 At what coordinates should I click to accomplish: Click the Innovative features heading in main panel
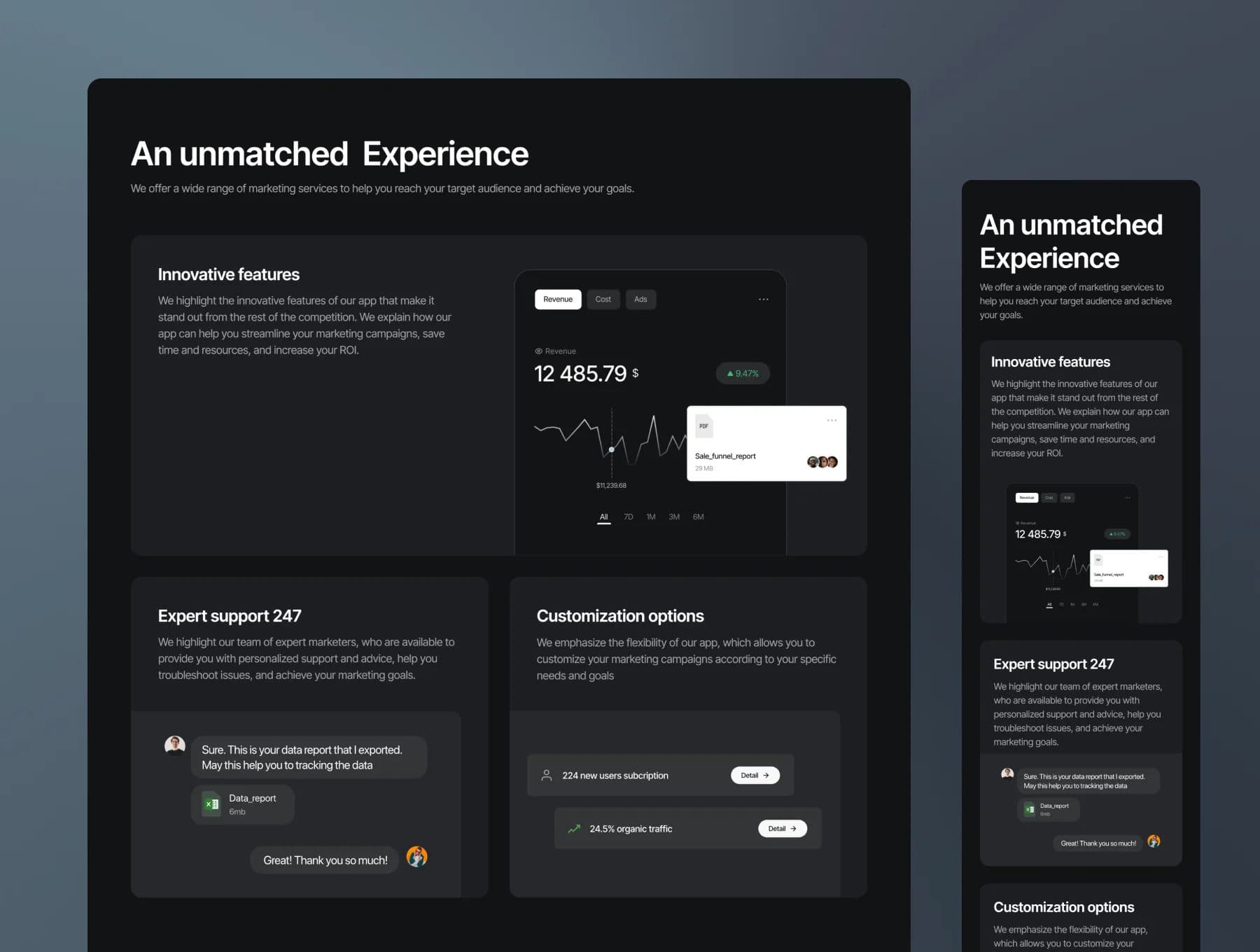tap(229, 274)
